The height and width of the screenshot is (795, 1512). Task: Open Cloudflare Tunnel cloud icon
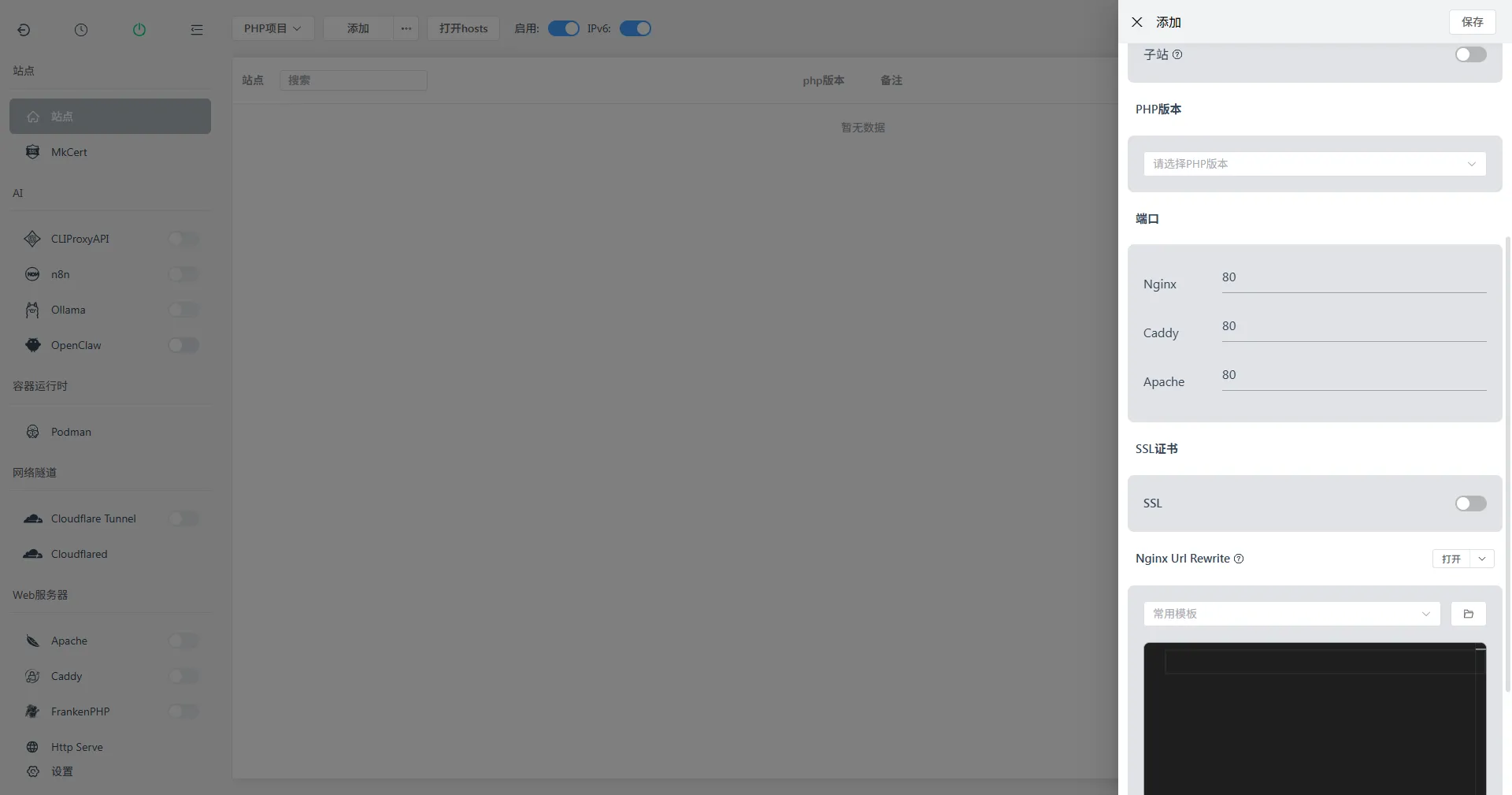point(32,518)
